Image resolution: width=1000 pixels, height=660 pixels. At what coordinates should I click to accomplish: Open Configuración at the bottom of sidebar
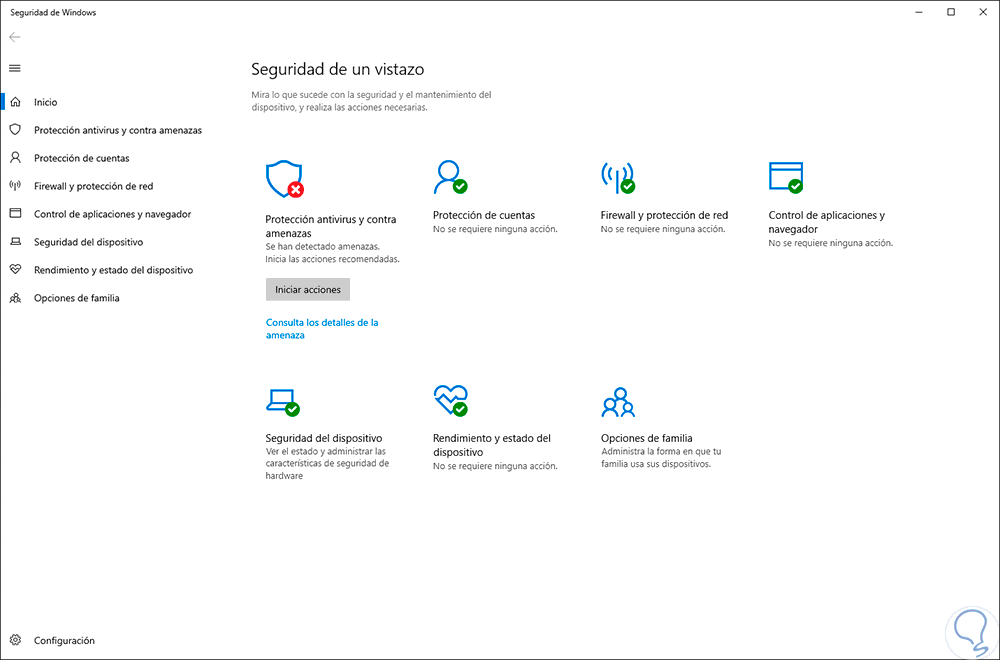[x=64, y=640]
